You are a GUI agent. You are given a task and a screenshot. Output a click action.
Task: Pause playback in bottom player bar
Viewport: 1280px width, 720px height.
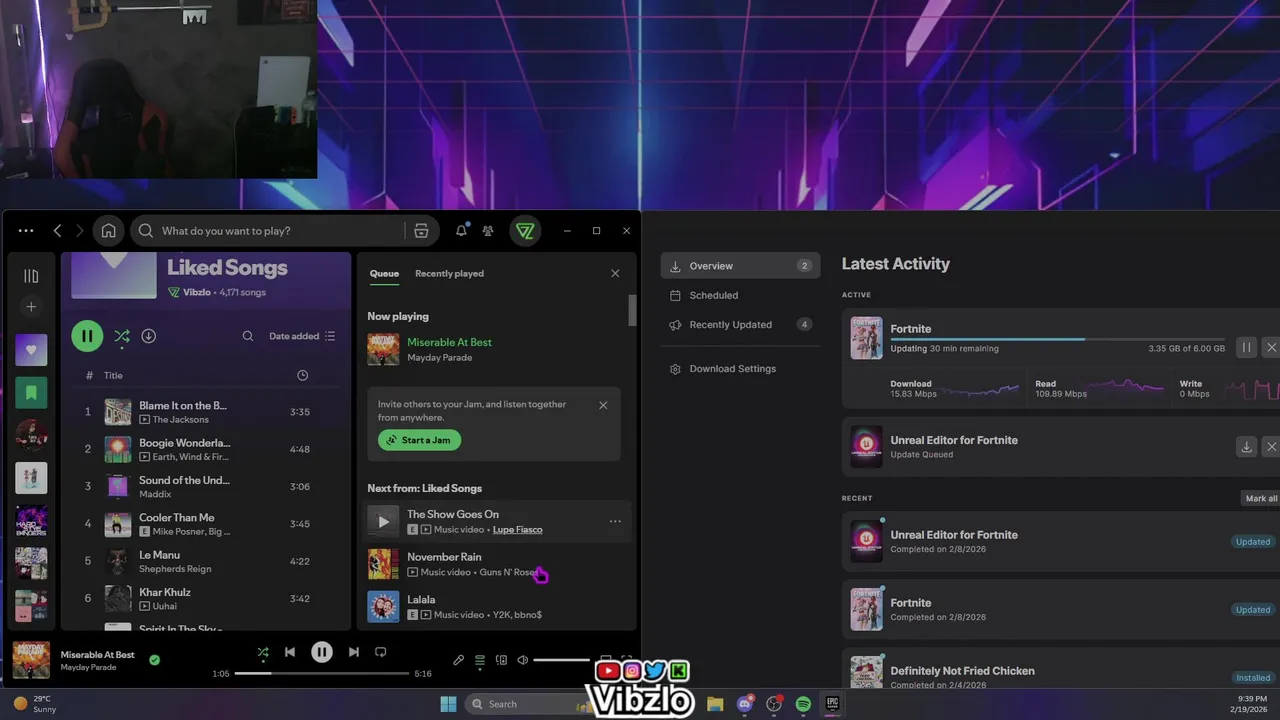coord(321,652)
